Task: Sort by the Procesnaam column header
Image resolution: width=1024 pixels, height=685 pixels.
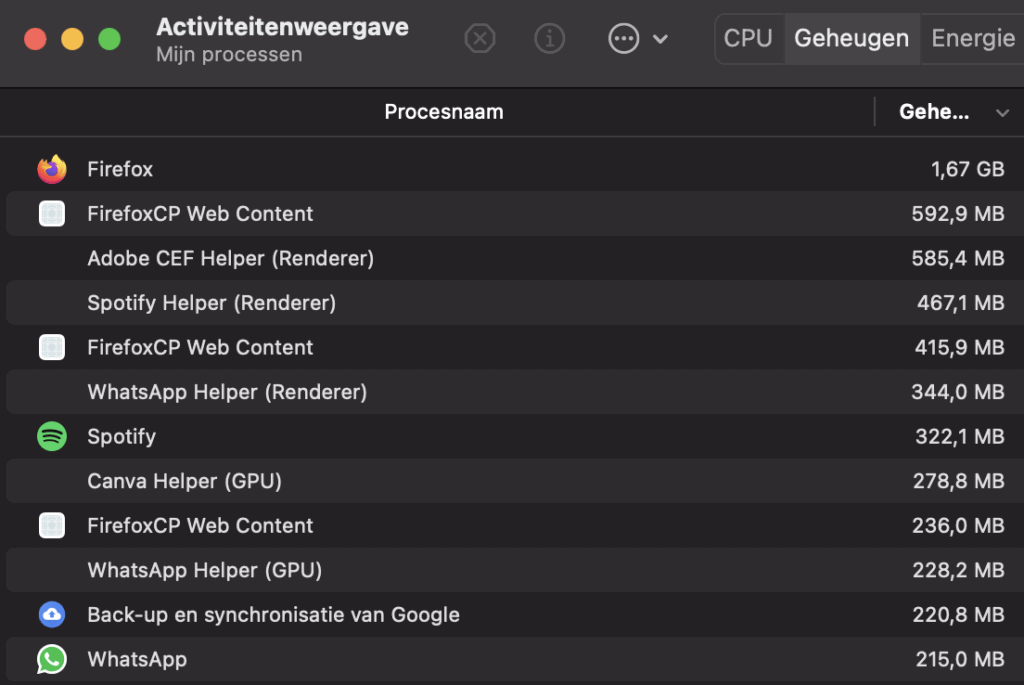Action: click(444, 112)
